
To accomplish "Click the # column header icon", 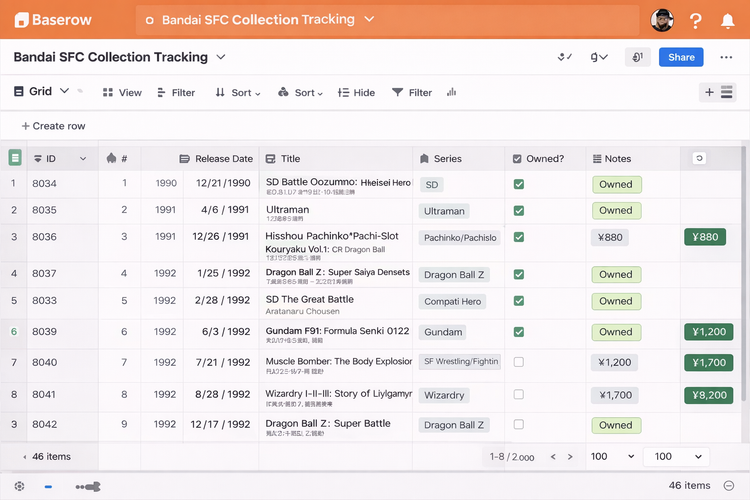I will [111, 158].
